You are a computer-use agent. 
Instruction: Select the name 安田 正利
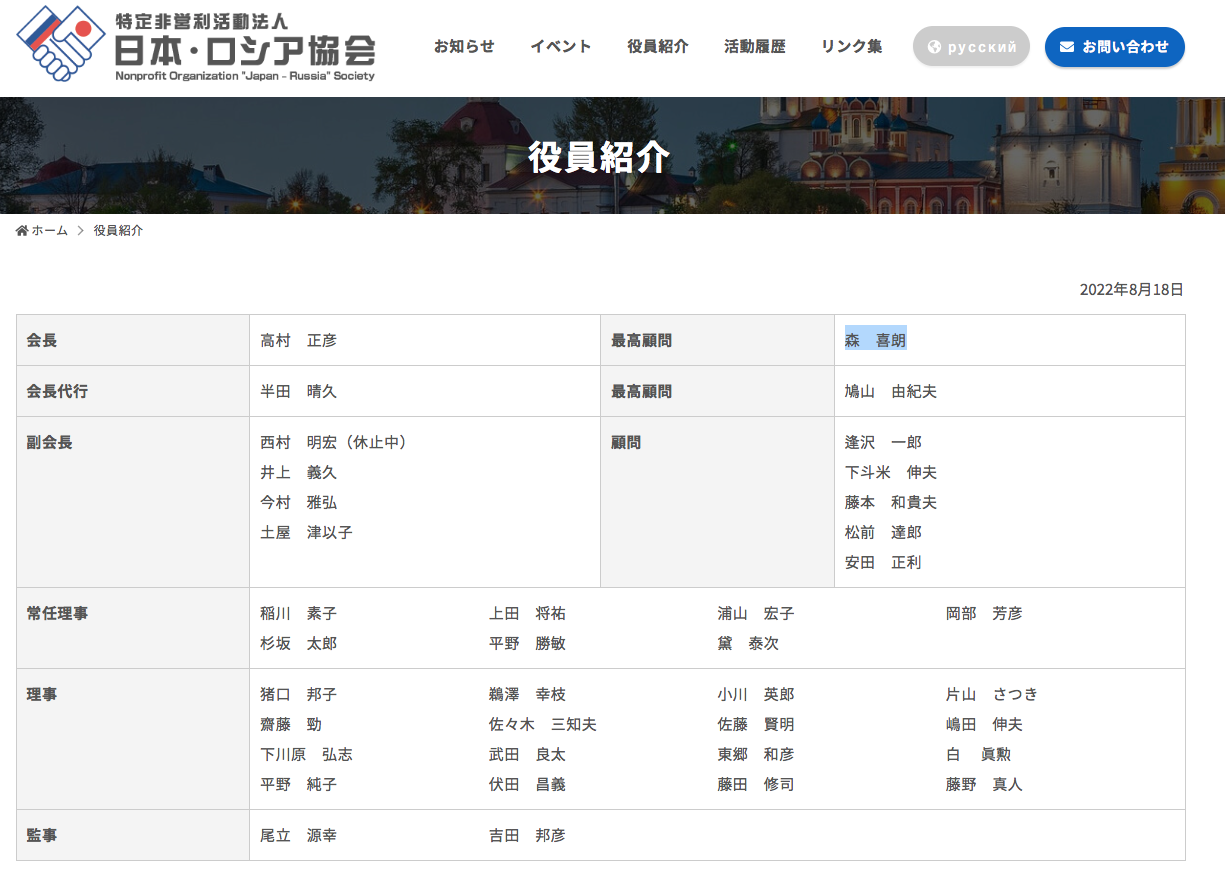(884, 562)
